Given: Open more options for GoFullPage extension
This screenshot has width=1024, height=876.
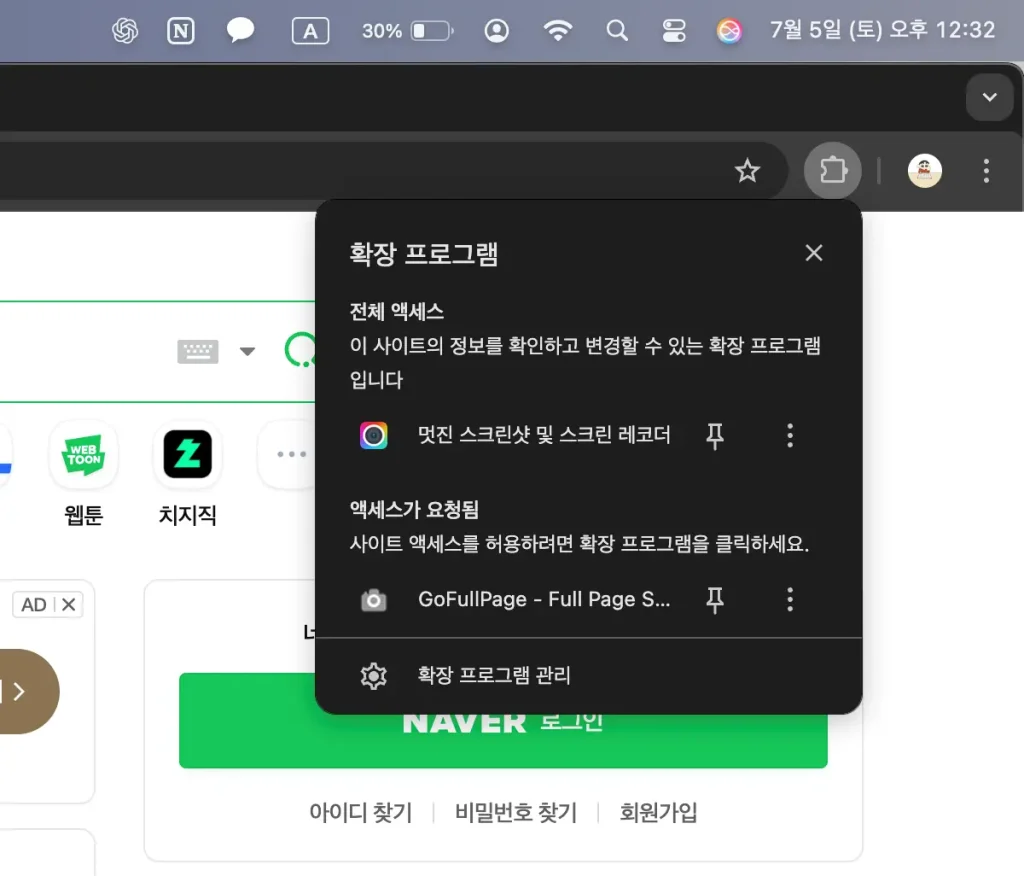Looking at the screenshot, I should (x=790, y=599).
